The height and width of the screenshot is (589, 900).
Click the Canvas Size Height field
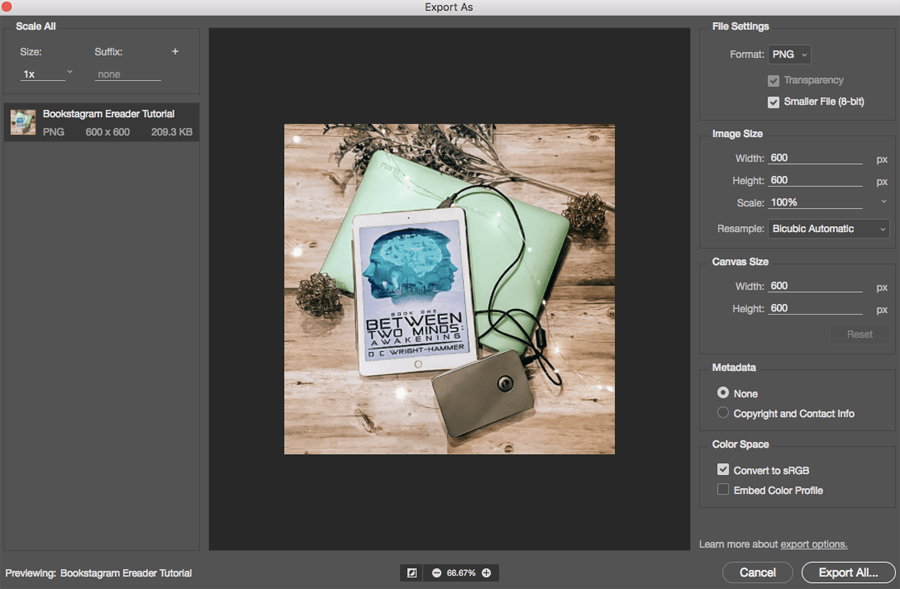click(x=815, y=308)
